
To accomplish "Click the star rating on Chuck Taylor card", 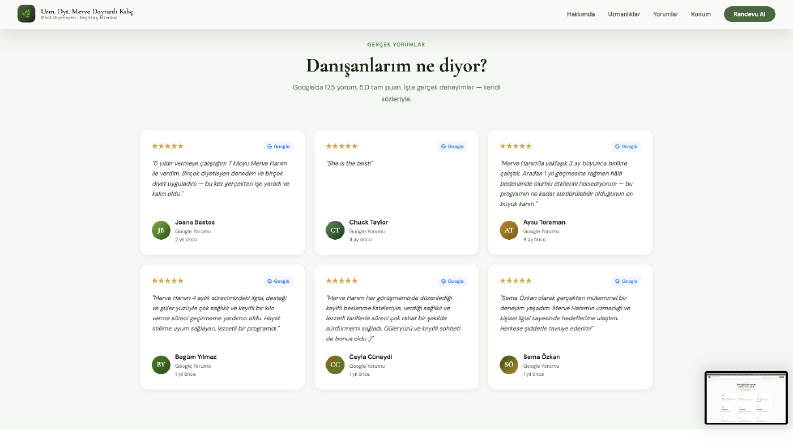I will [x=341, y=146].
